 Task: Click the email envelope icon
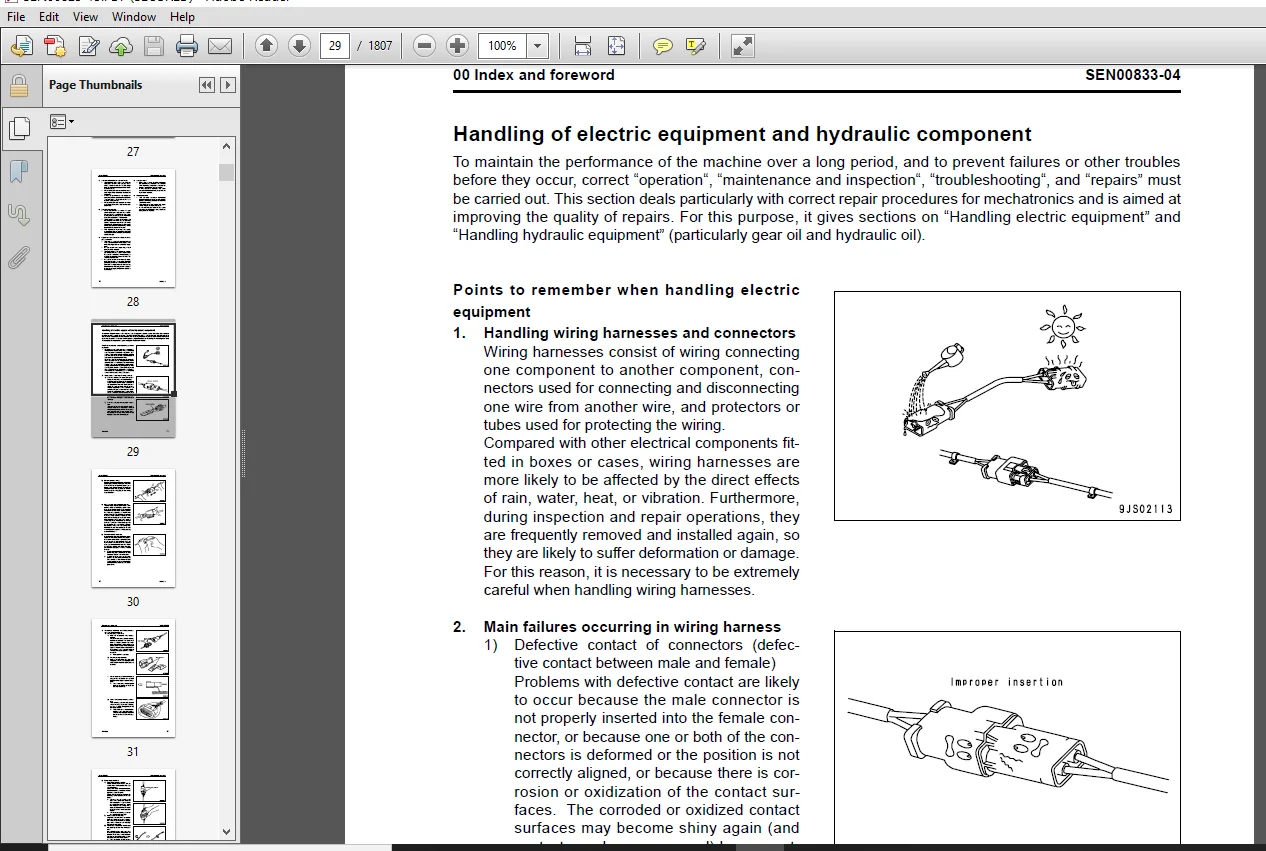coord(220,46)
